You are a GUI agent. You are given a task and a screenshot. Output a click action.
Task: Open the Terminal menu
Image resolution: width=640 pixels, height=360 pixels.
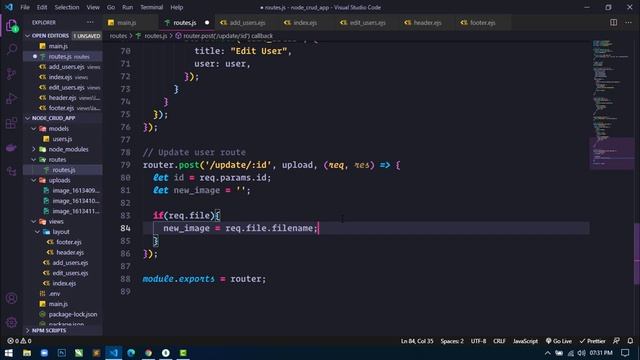[151, 7]
